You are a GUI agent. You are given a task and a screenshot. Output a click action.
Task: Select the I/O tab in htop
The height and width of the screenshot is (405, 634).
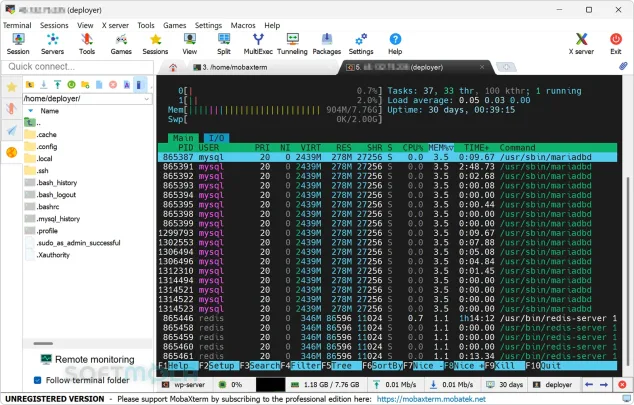[x=216, y=138]
